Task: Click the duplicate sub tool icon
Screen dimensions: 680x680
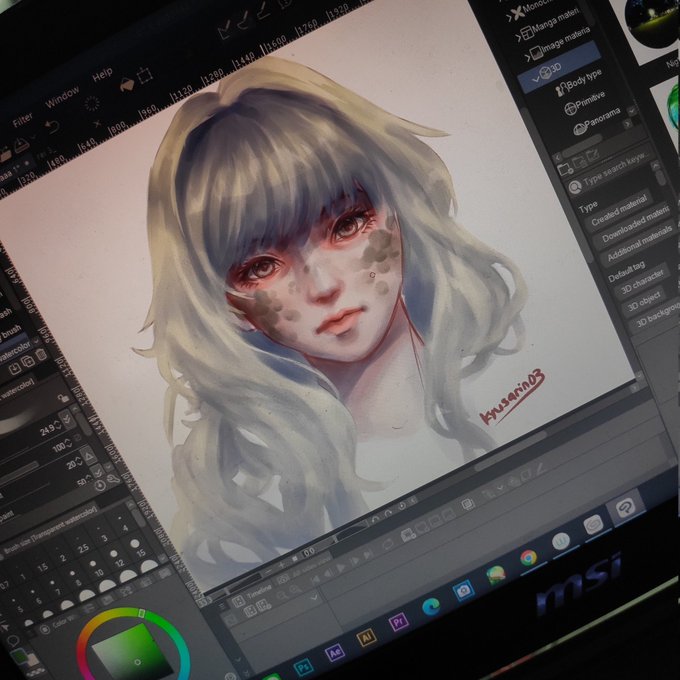Action: click(27, 362)
